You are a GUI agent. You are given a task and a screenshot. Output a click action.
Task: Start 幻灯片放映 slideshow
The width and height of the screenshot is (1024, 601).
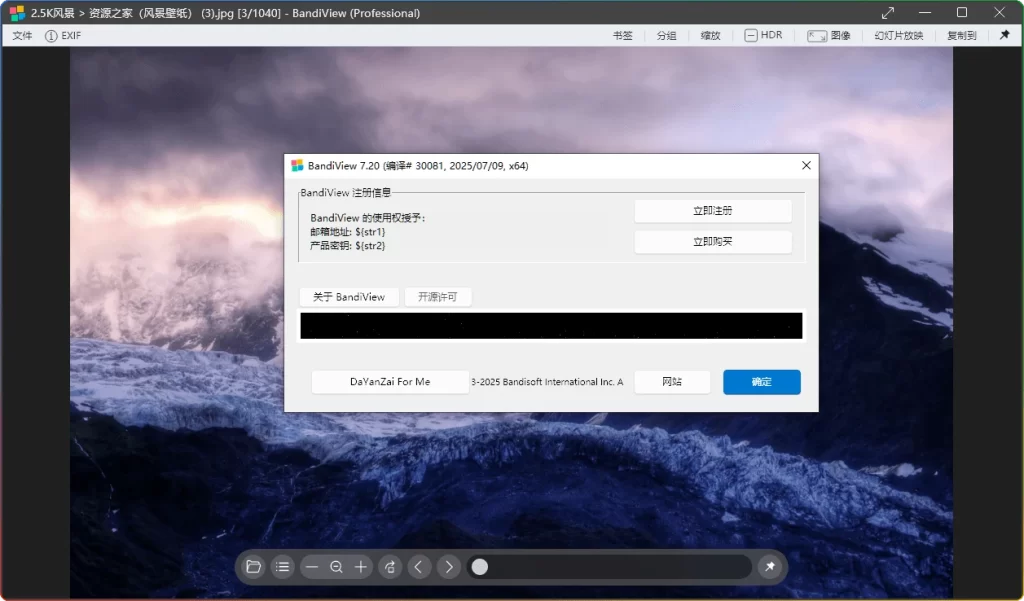point(899,35)
